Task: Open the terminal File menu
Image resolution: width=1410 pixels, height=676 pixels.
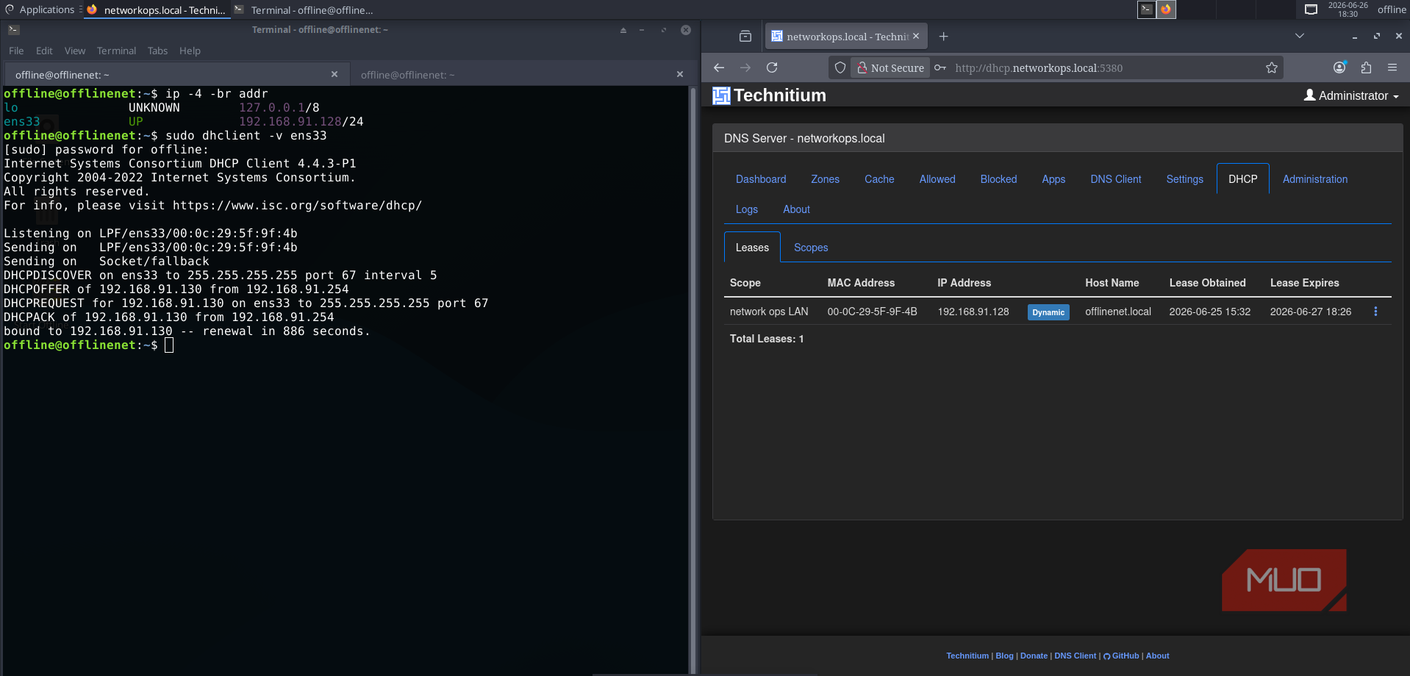Action: tap(16, 50)
